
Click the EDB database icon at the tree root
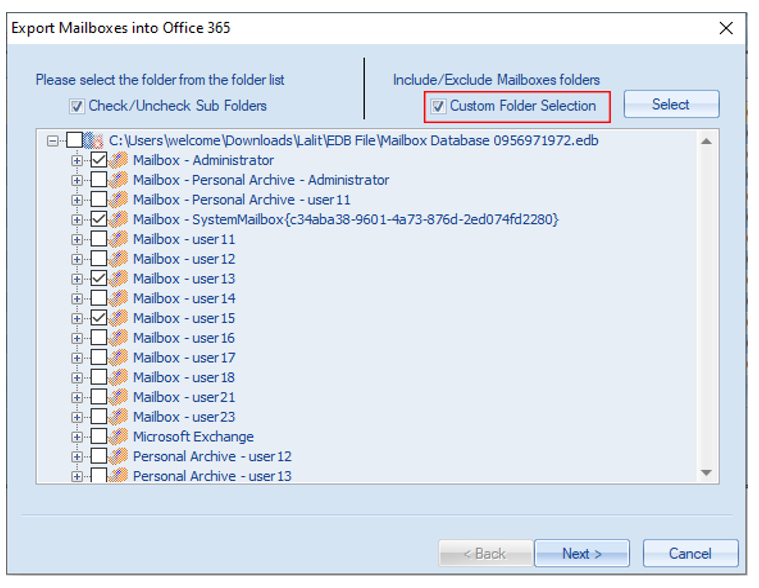pos(94,140)
